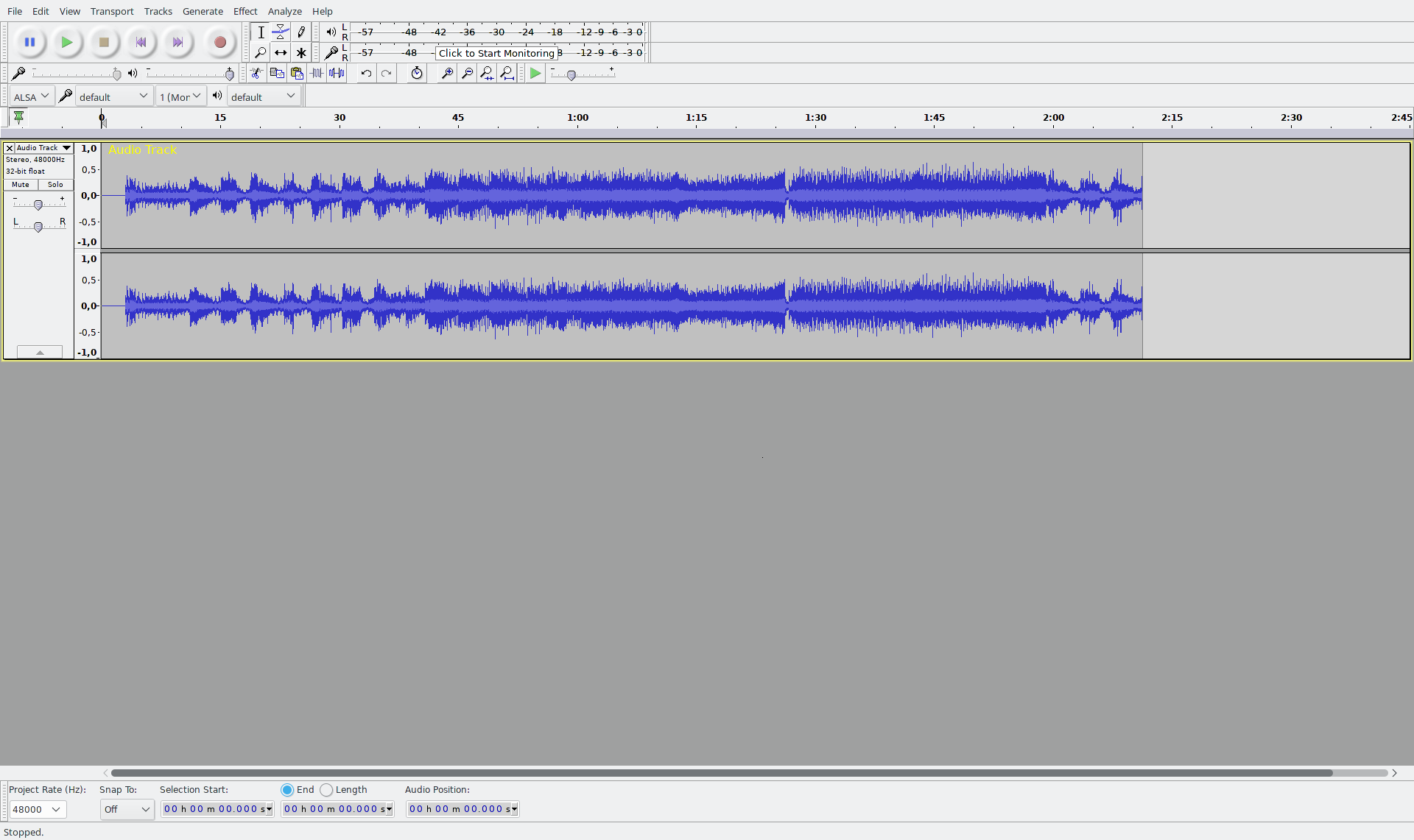The height and width of the screenshot is (840, 1414).
Task: Open Selection Start time format arrow
Action: [269, 809]
